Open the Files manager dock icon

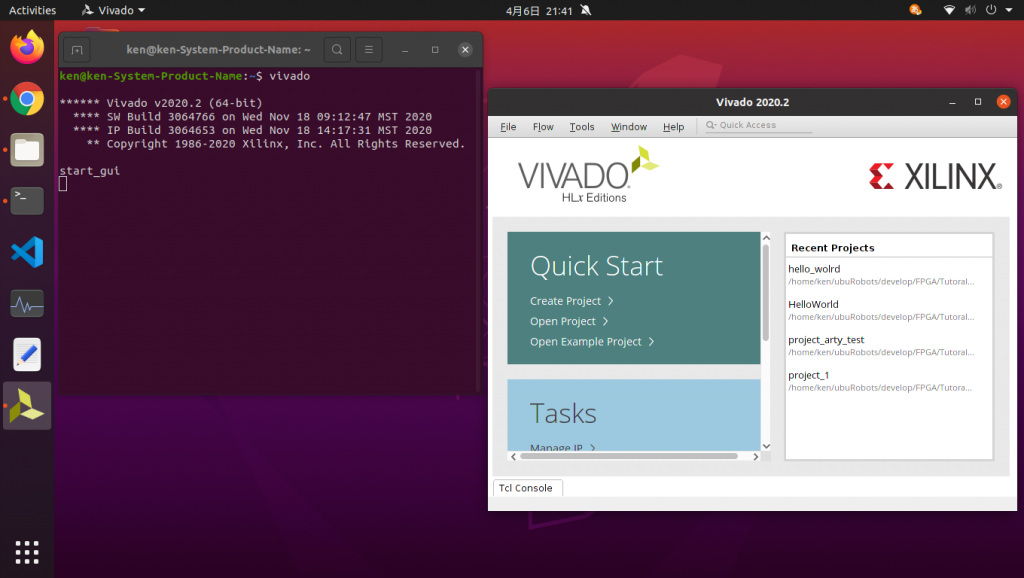pyautogui.click(x=27, y=150)
